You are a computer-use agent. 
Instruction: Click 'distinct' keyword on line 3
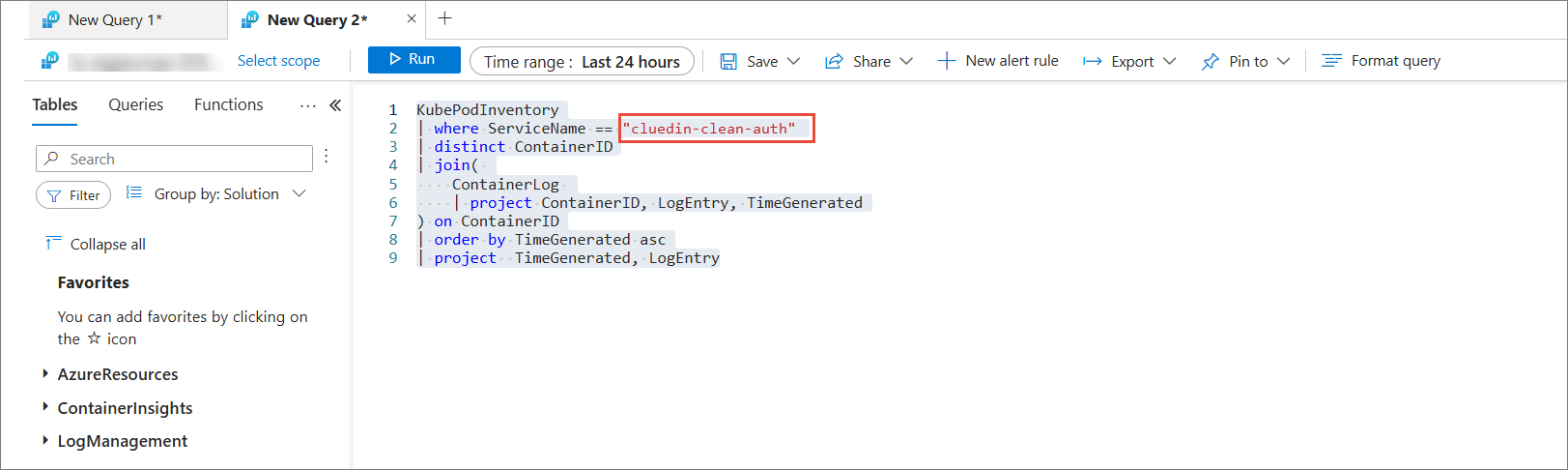point(470,147)
